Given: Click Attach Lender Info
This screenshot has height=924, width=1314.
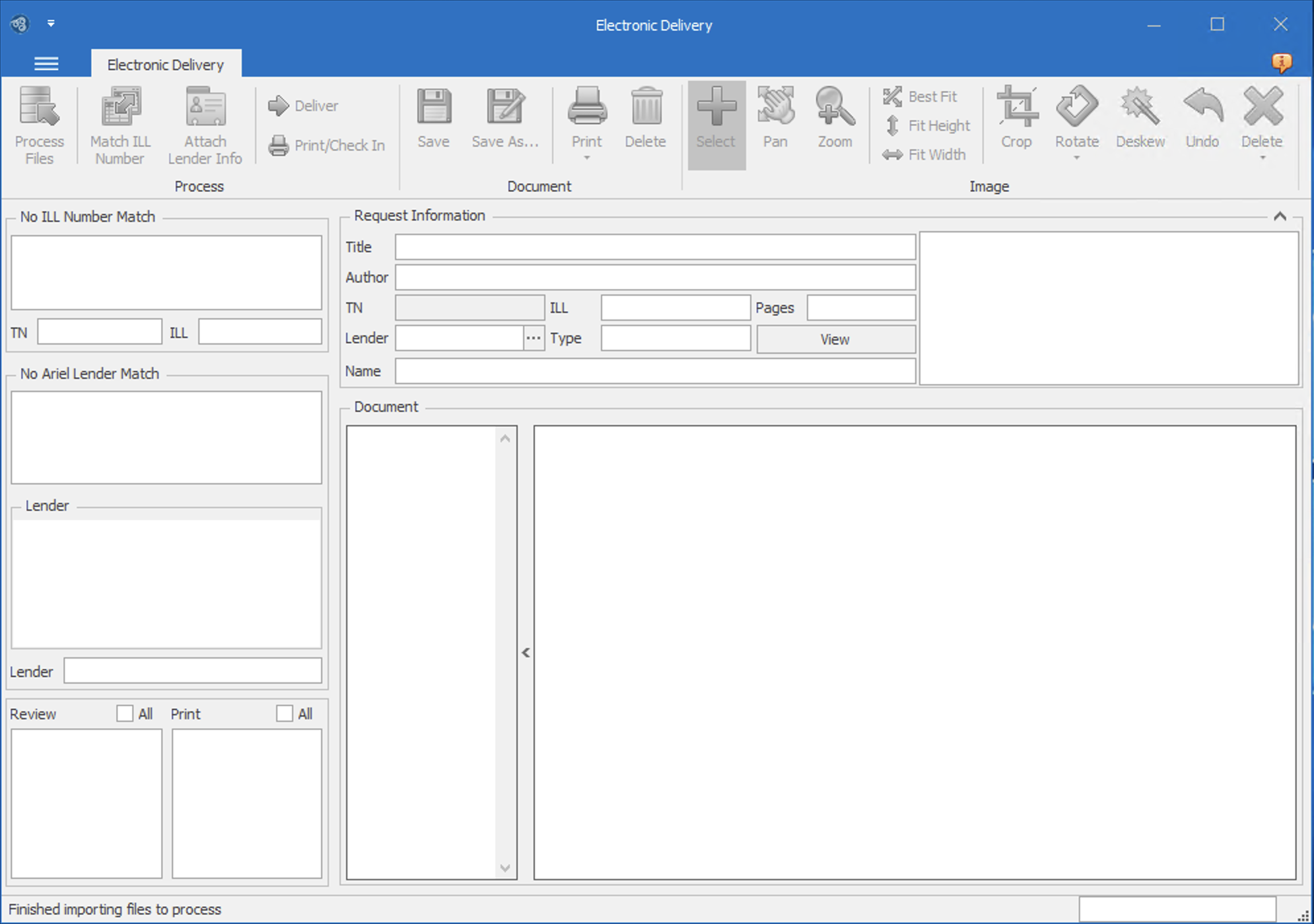Looking at the screenshot, I should click(205, 123).
